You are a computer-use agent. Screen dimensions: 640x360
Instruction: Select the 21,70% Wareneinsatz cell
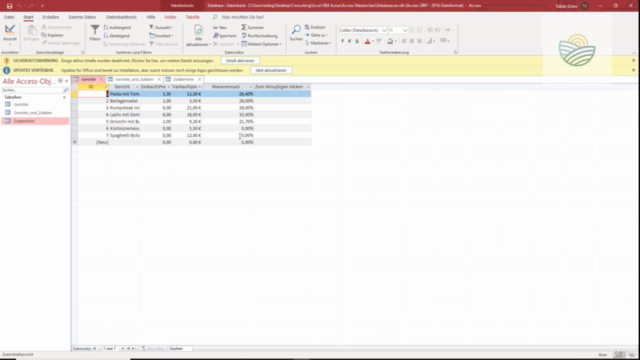(228, 122)
